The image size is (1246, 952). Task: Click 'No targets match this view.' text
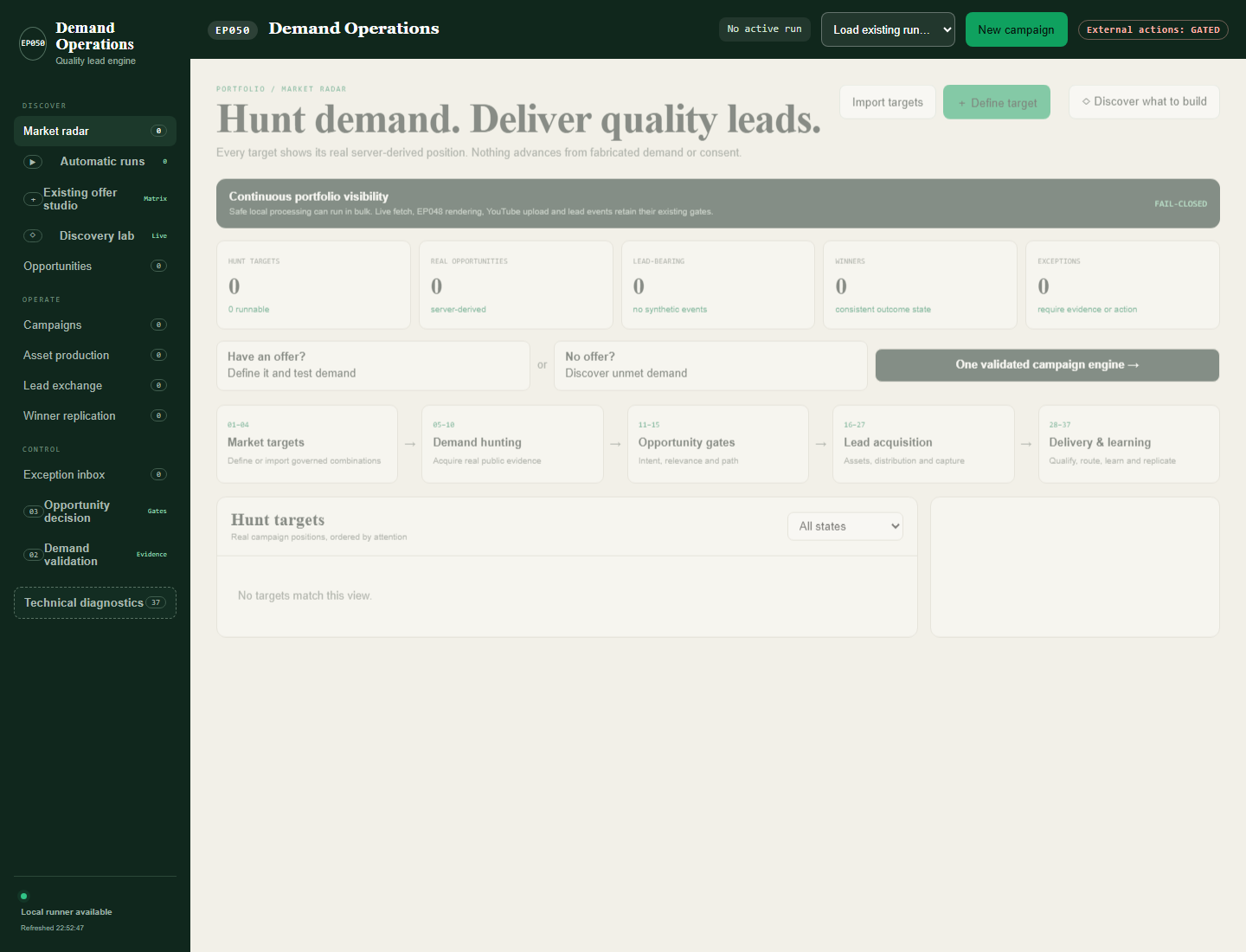305,596
